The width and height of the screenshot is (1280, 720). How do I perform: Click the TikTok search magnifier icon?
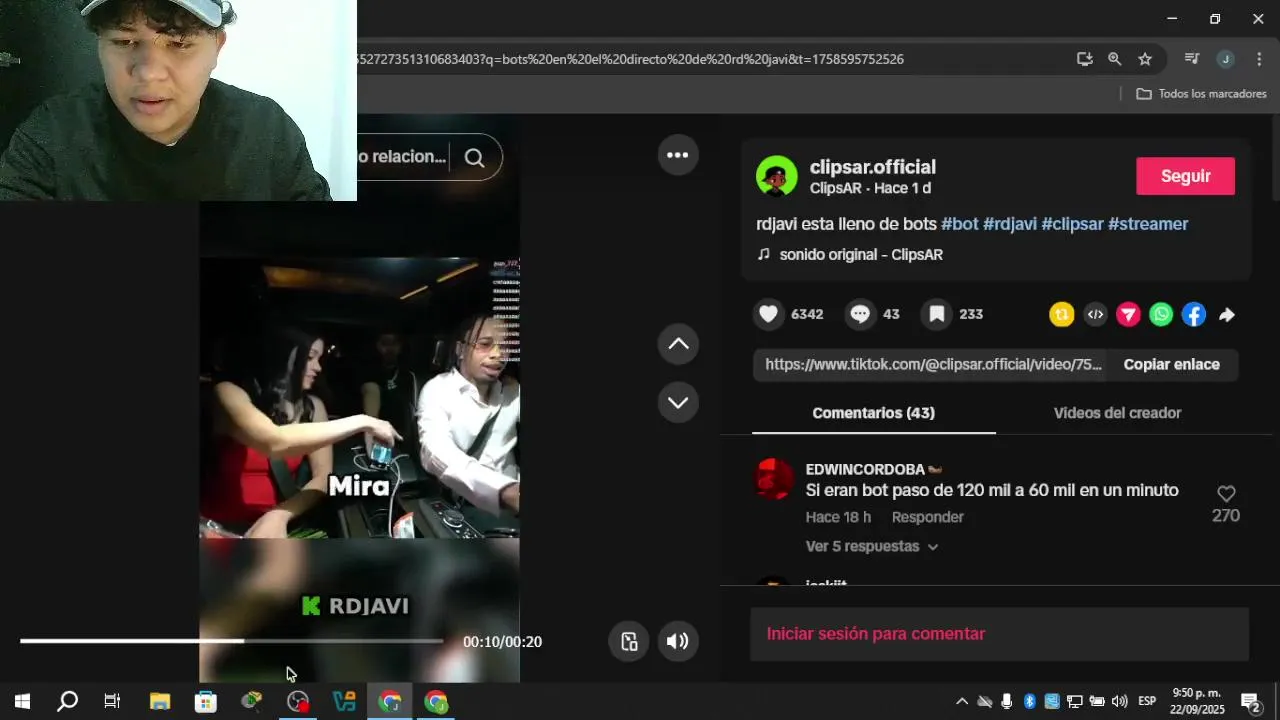point(474,157)
